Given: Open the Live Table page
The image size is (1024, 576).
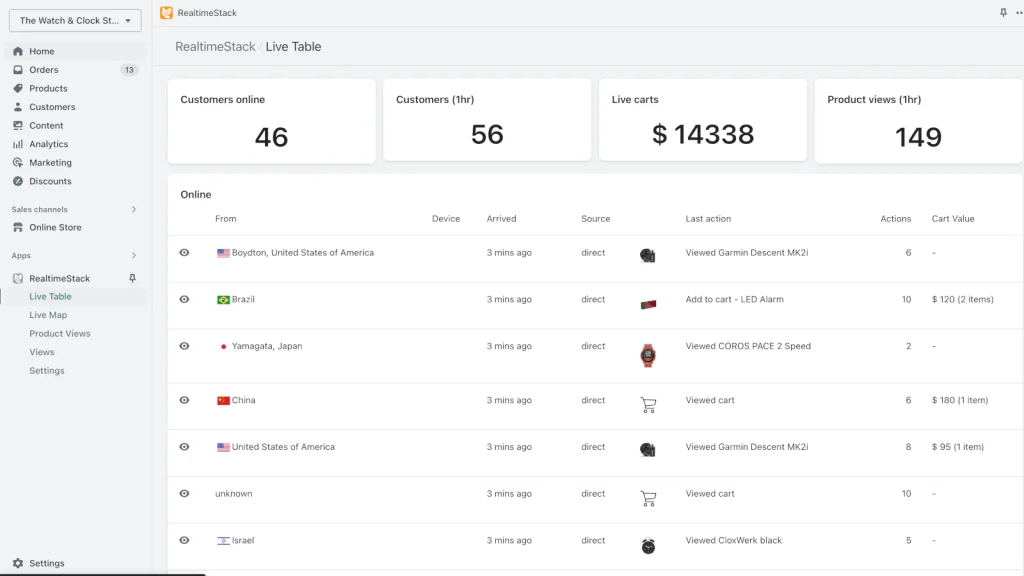Looking at the screenshot, I should (x=50, y=296).
